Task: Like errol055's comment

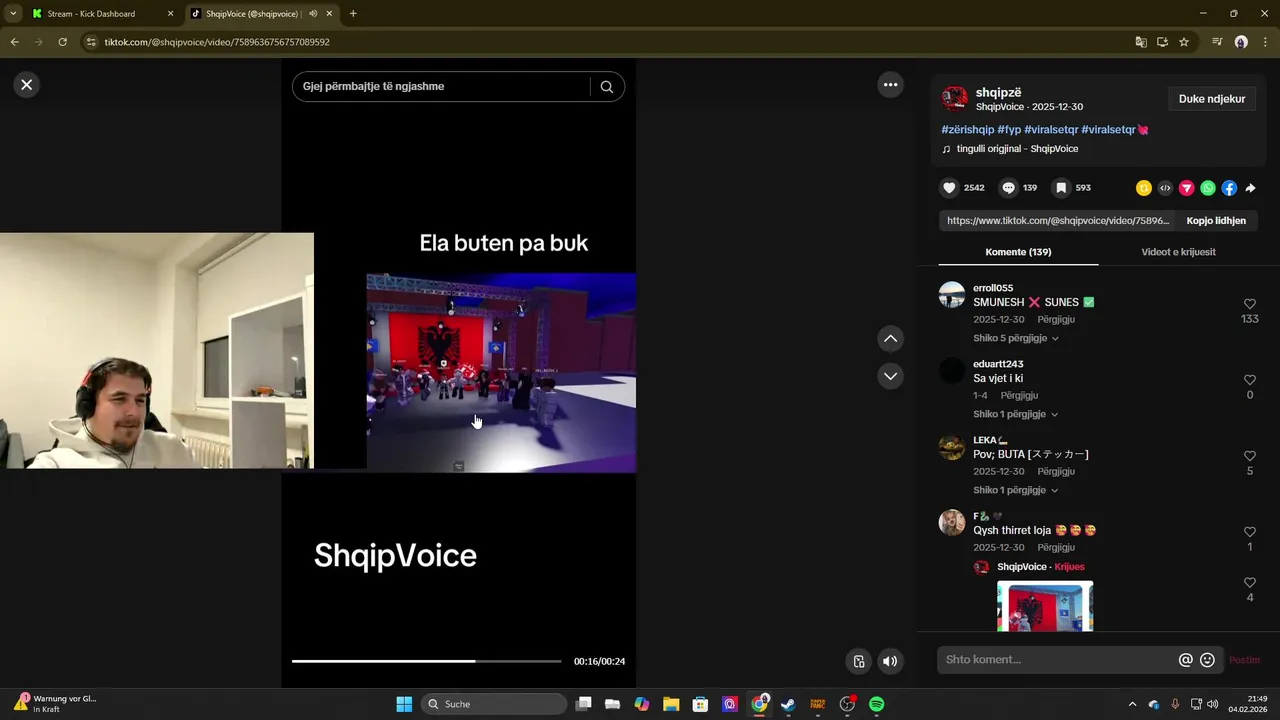Action: pyautogui.click(x=1250, y=304)
